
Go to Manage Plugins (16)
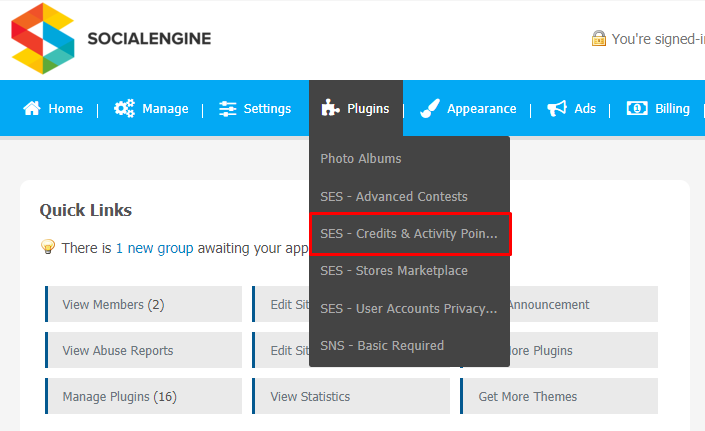pos(143,396)
